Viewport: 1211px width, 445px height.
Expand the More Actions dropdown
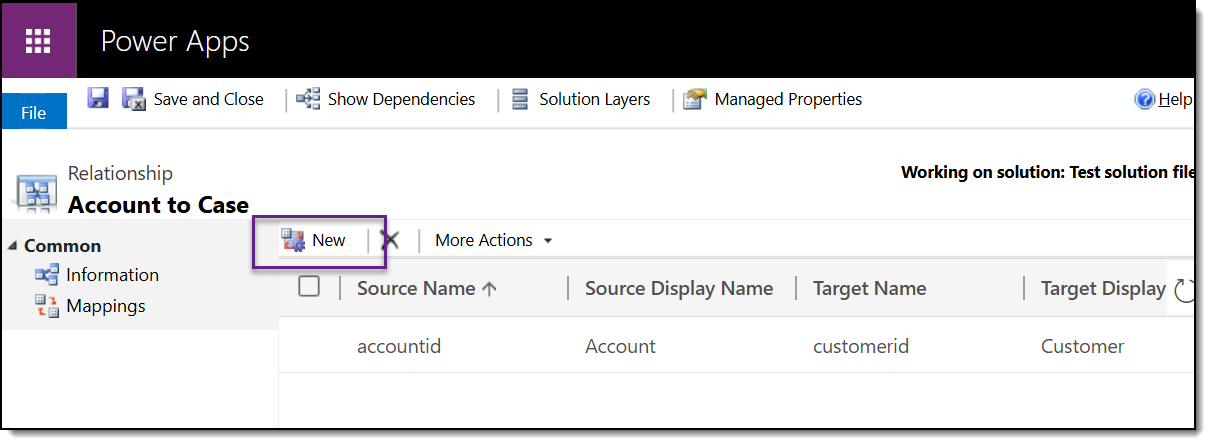click(493, 240)
